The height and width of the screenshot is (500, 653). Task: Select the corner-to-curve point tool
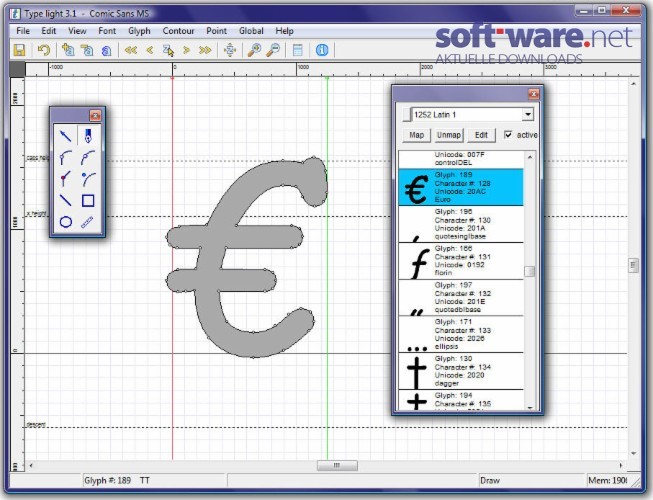(x=66, y=157)
